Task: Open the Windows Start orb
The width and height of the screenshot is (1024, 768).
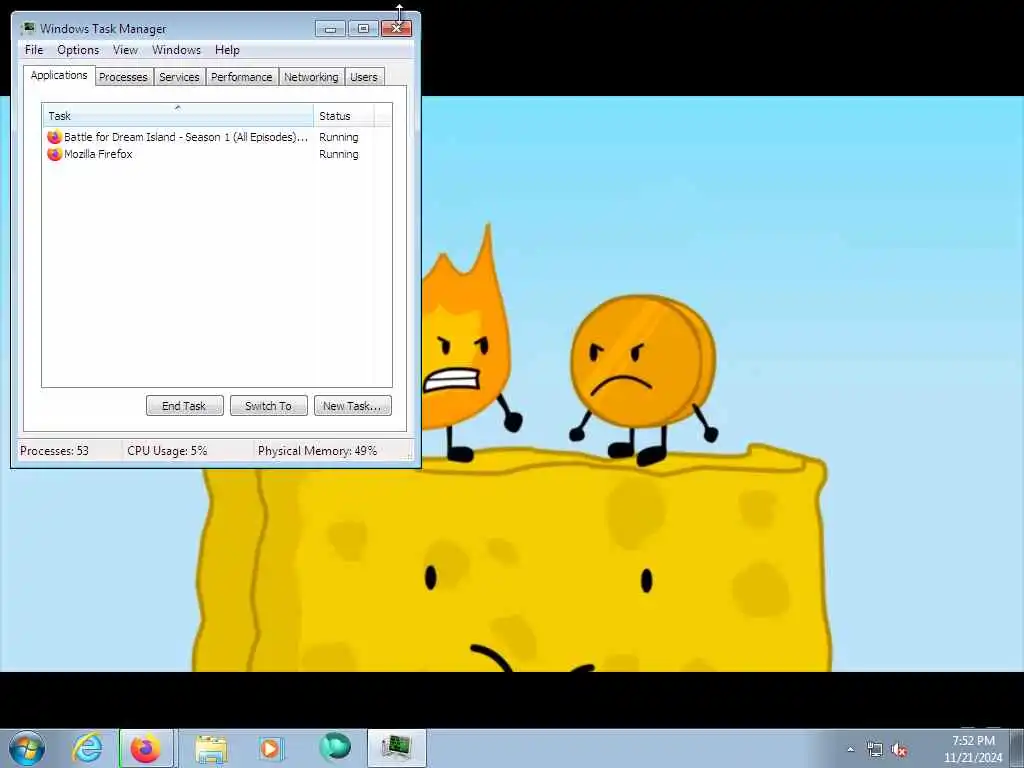Action: (x=27, y=748)
